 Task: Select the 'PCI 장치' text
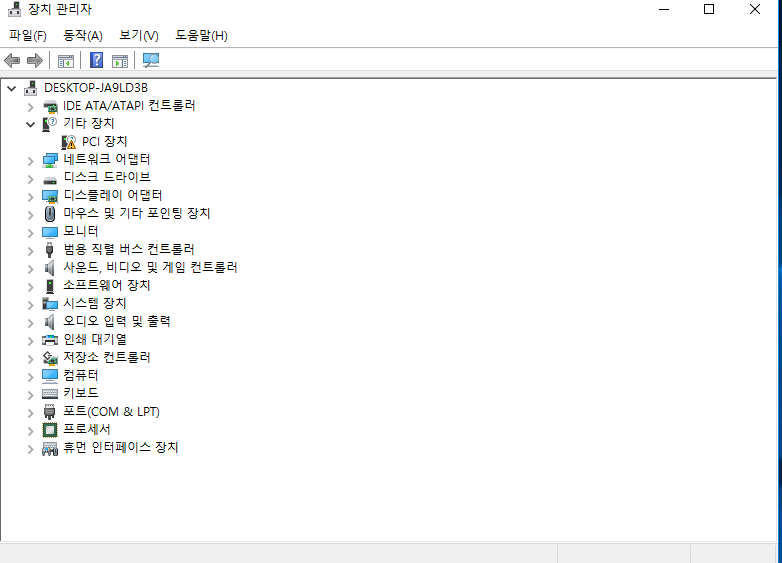coord(104,142)
